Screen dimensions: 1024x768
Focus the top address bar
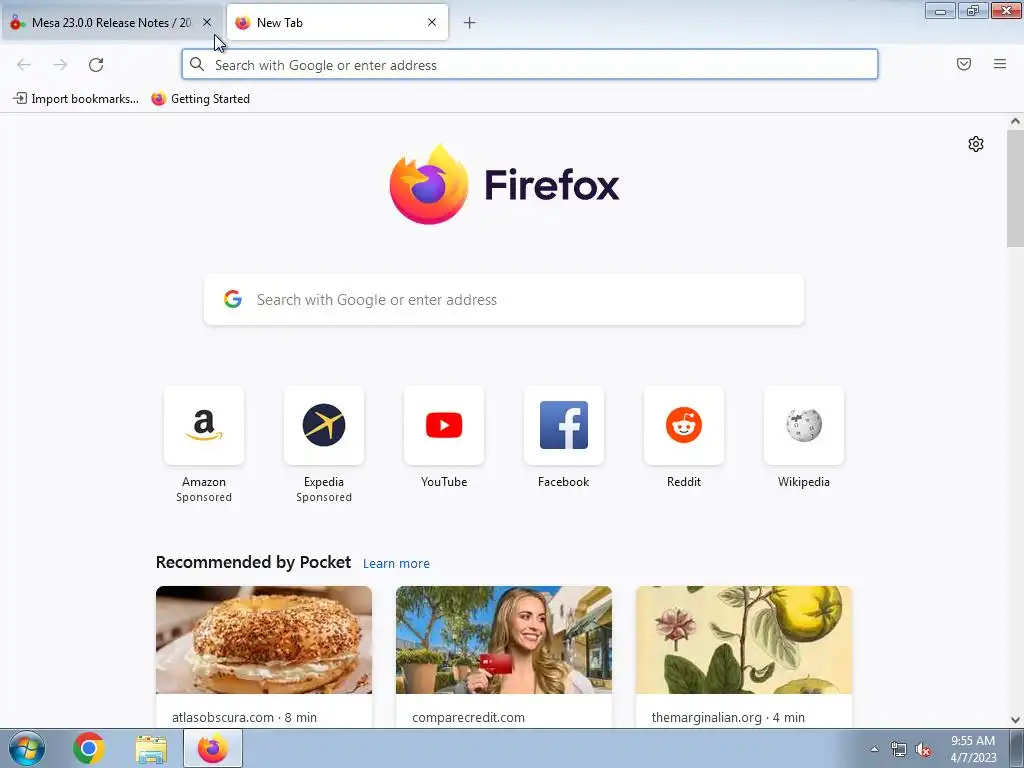[x=530, y=65]
